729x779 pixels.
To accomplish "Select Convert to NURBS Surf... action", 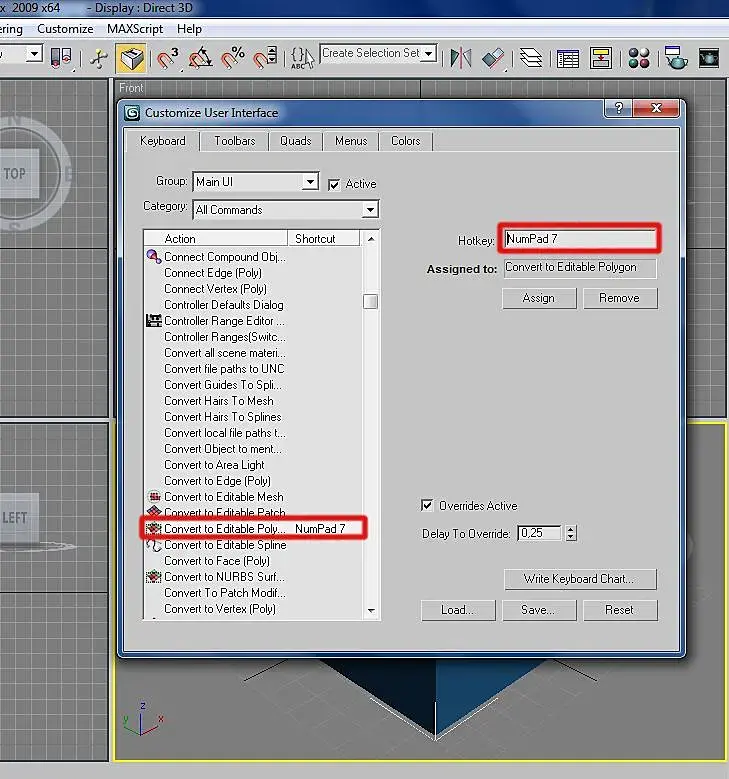I will [224, 577].
